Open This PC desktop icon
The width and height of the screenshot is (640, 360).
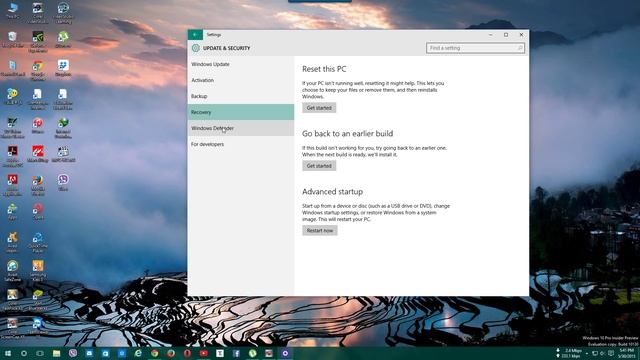pyautogui.click(x=13, y=11)
